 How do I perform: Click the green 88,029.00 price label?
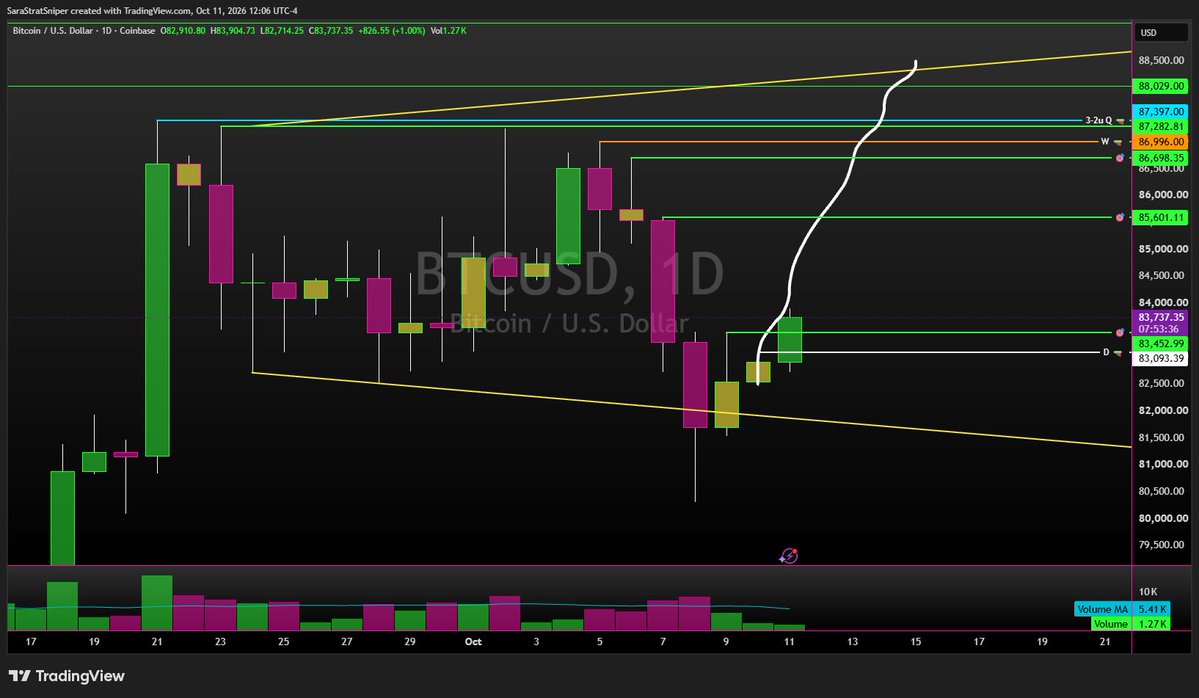1161,86
